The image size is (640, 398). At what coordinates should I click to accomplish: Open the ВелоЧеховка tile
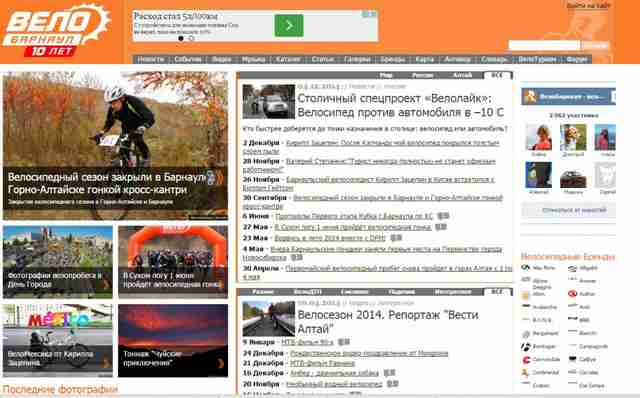coord(58,340)
